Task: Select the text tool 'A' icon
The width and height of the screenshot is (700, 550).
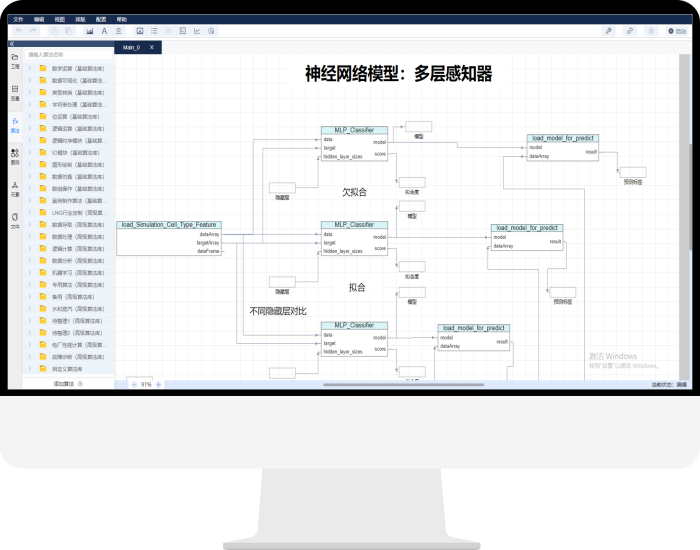Action: pyautogui.click(x=104, y=31)
